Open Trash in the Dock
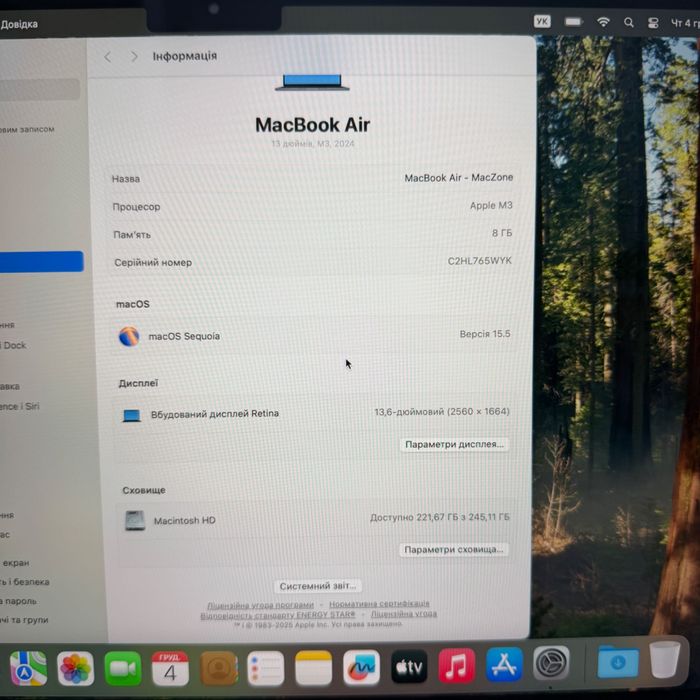 tap(664, 659)
